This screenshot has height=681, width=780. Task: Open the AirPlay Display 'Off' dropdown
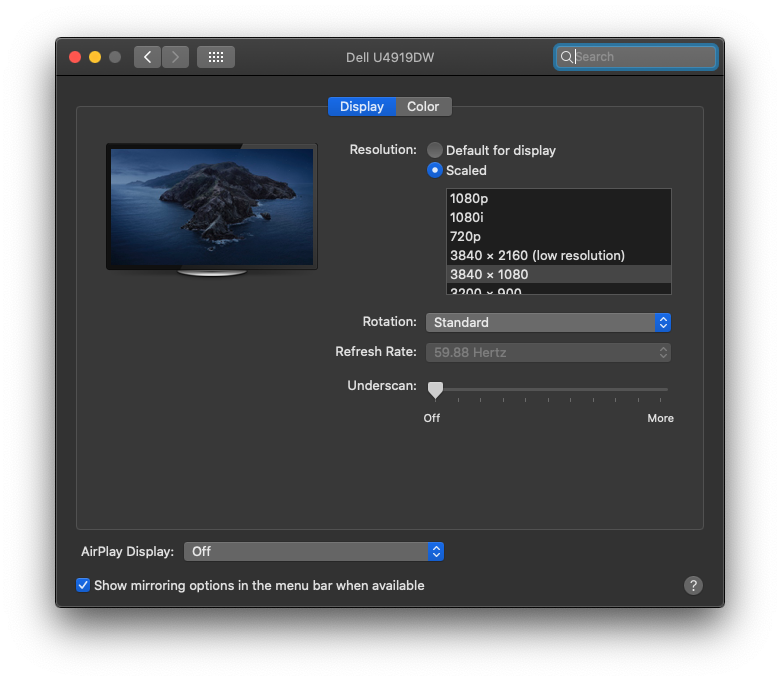pos(313,552)
